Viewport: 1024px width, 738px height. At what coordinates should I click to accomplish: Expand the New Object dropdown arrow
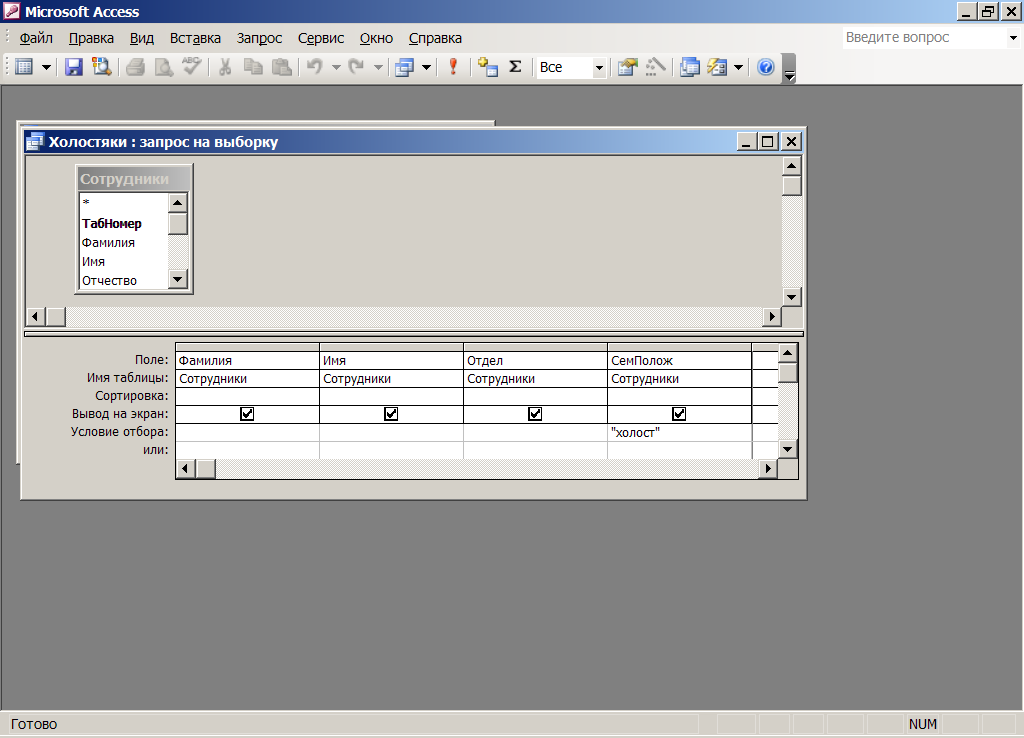(x=739, y=67)
